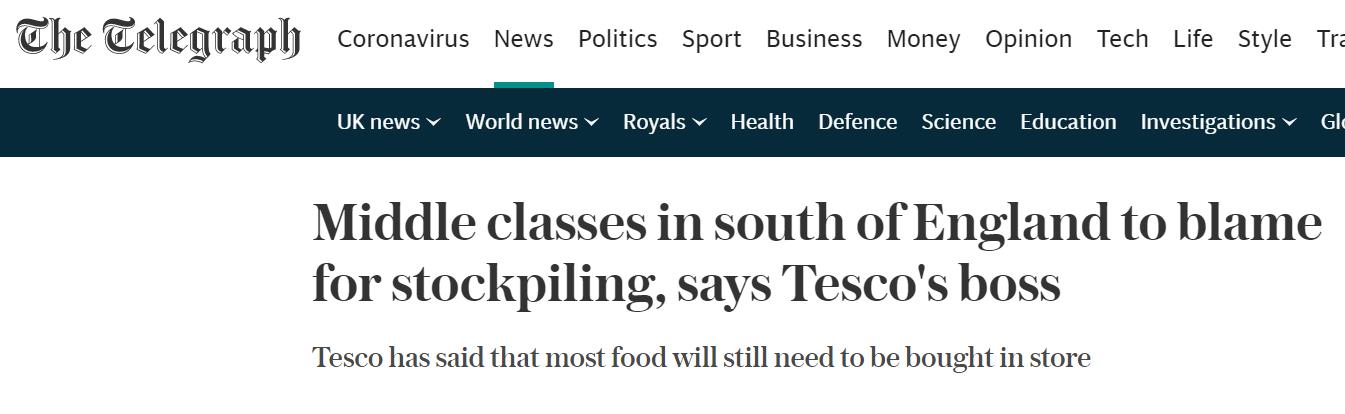The image size is (1345, 414).
Task: Open the Tech section
Action: coord(1122,39)
